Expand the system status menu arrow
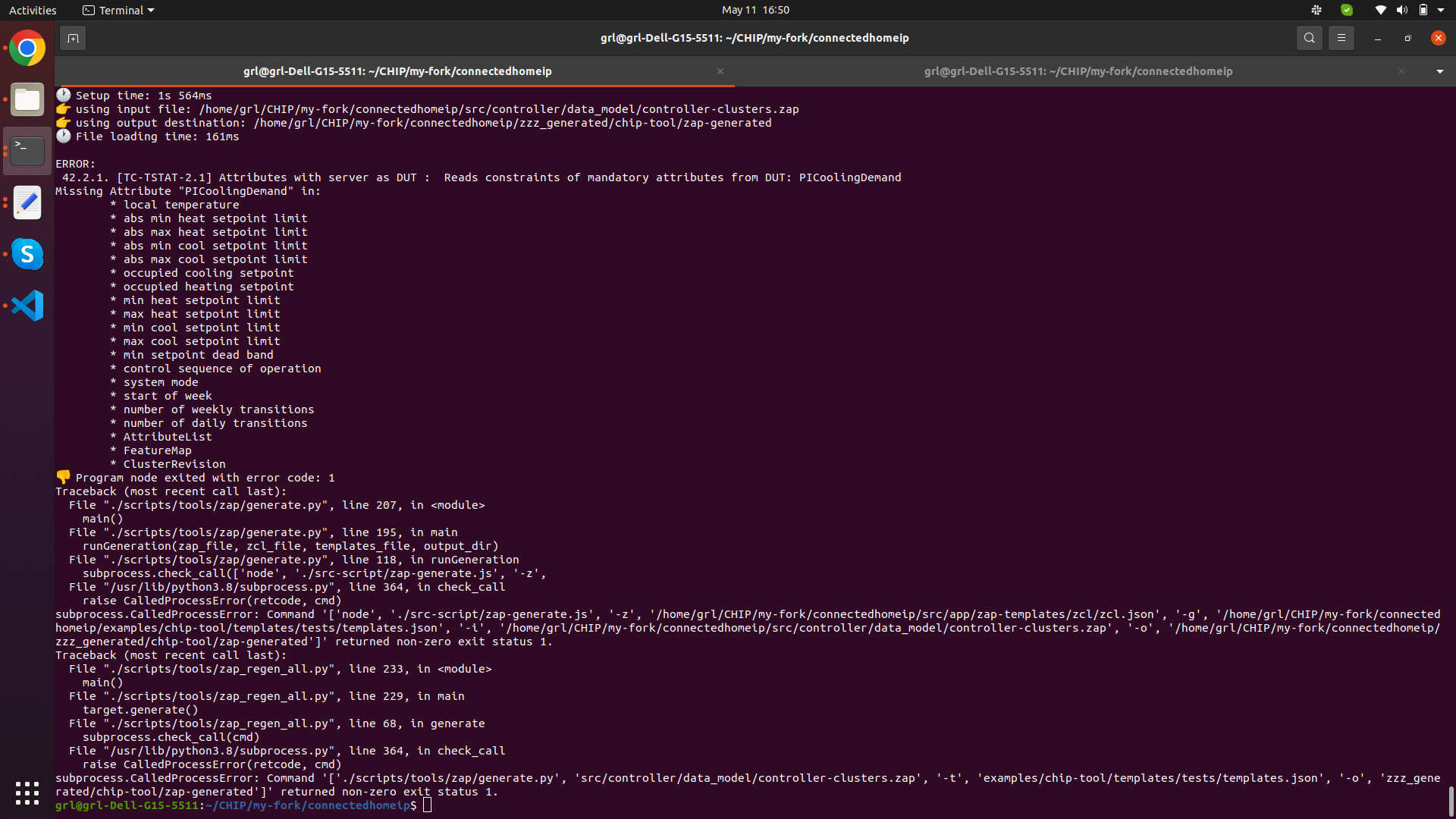This screenshot has height=819, width=1456. pos(1442,10)
